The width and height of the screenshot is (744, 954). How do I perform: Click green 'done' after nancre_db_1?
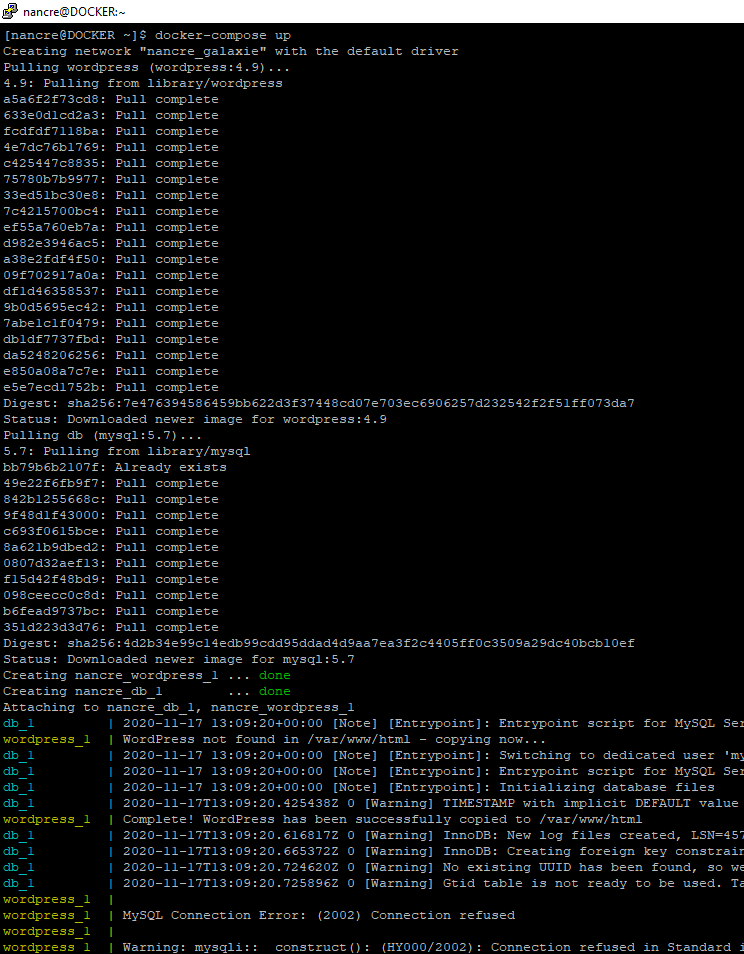pyautogui.click(x=274, y=691)
